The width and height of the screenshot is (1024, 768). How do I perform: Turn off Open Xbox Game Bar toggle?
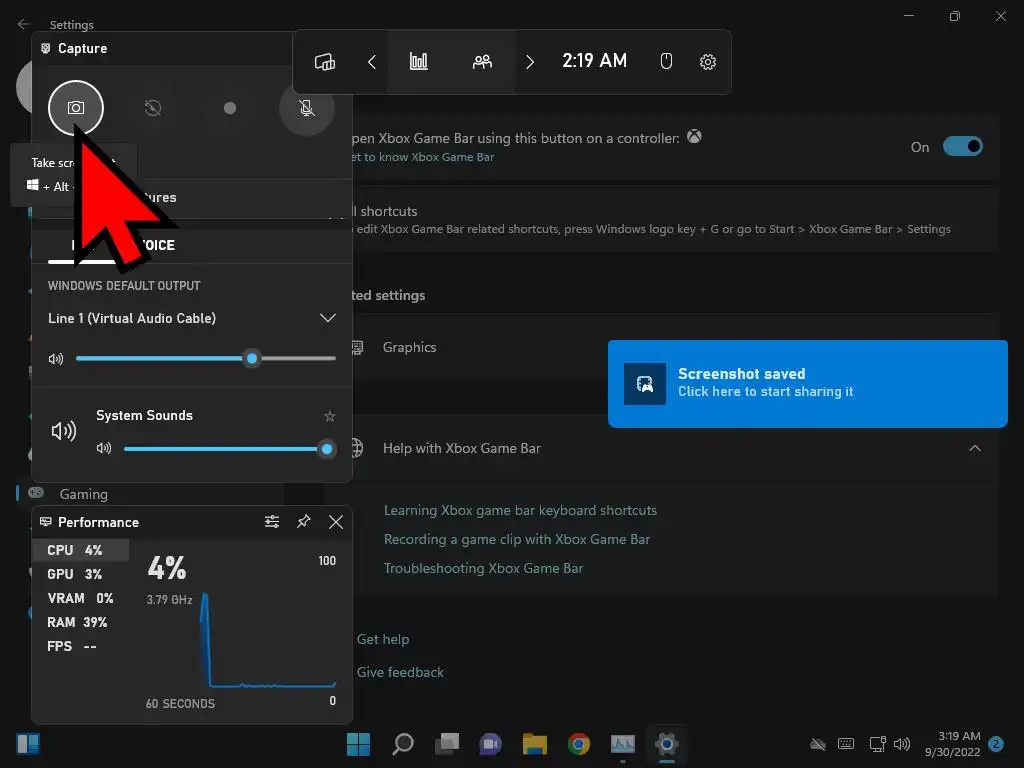click(963, 146)
